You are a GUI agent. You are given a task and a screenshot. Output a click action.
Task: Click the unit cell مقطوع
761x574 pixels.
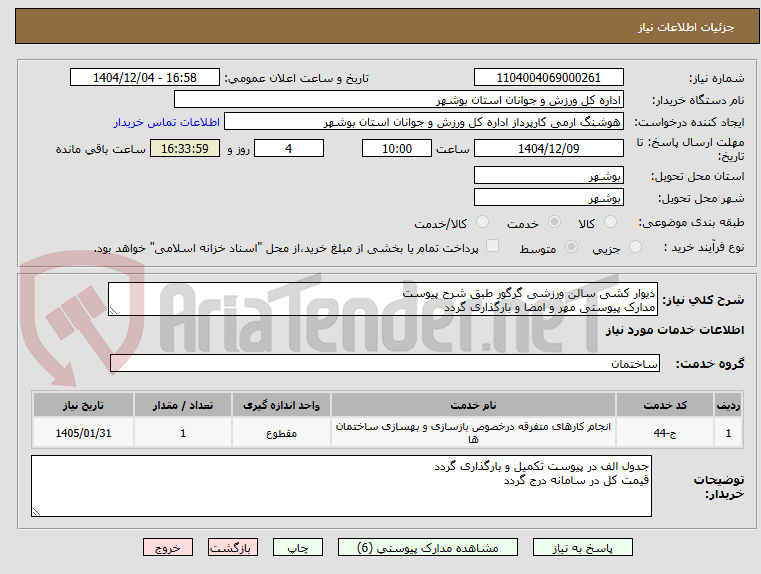click(x=281, y=433)
